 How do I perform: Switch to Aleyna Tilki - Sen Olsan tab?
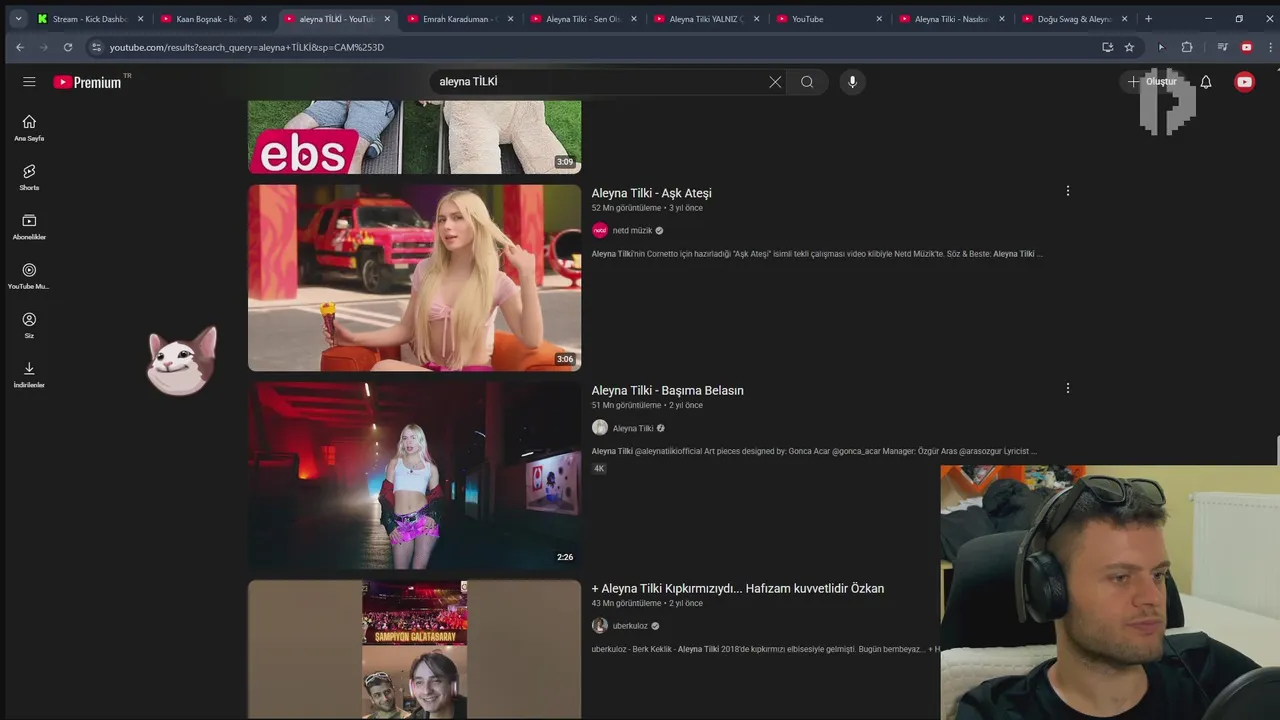[583, 19]
